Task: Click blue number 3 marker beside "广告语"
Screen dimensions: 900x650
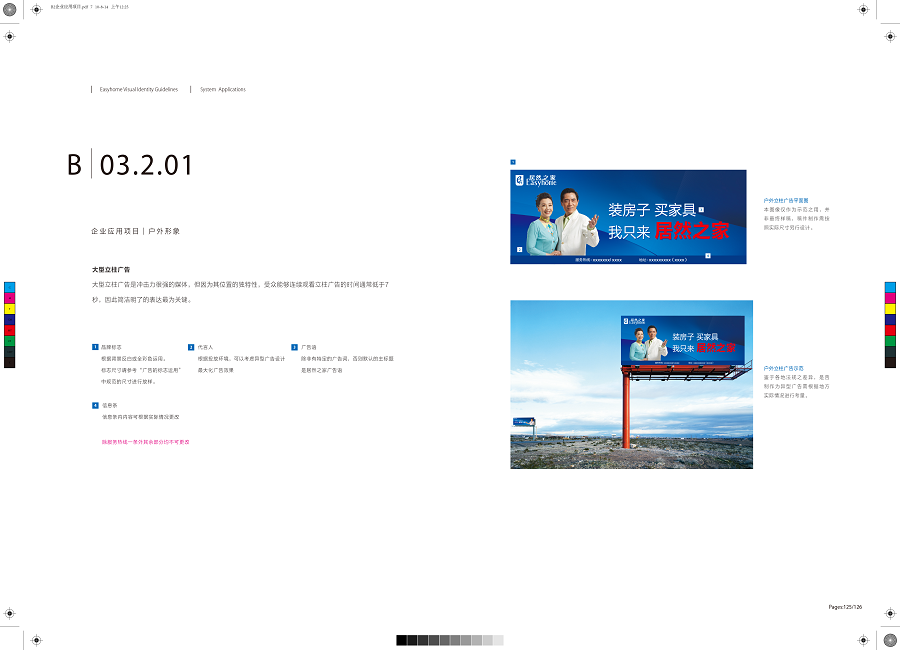Action: [294, 347]
